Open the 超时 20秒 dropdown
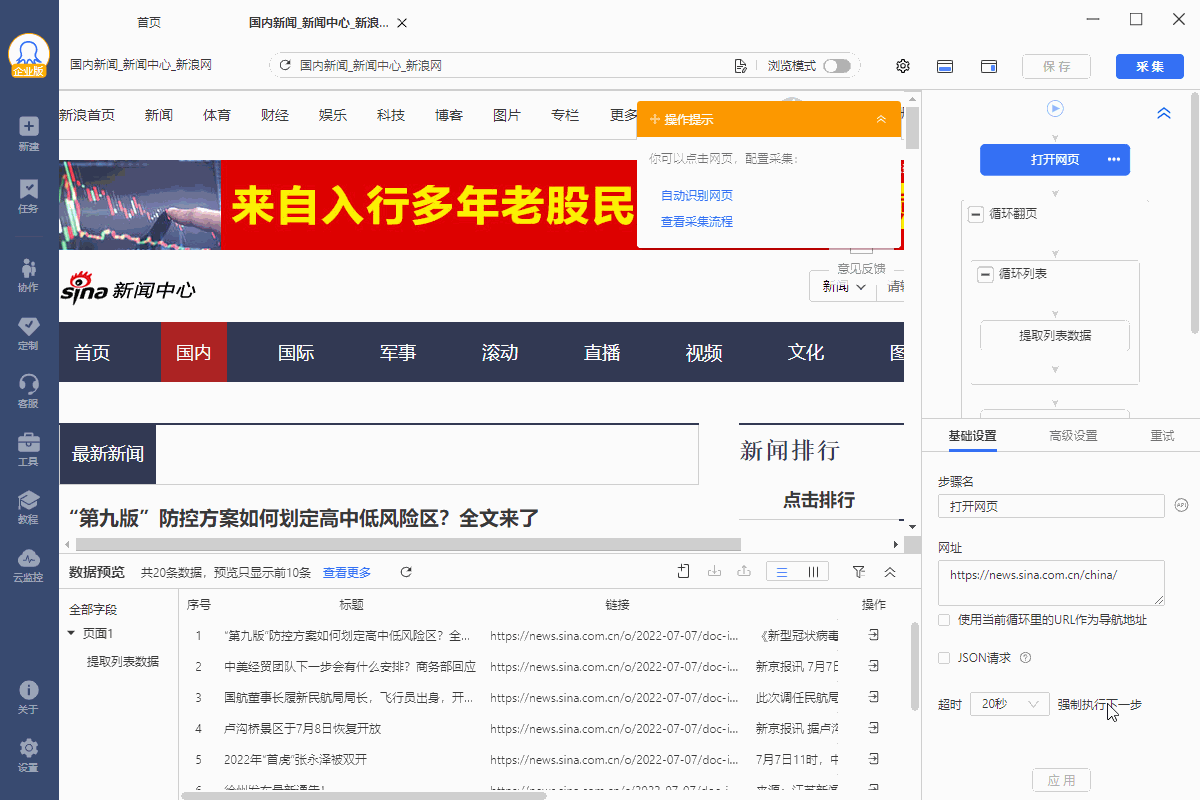1200x800 pixels. coord(1010,704)
